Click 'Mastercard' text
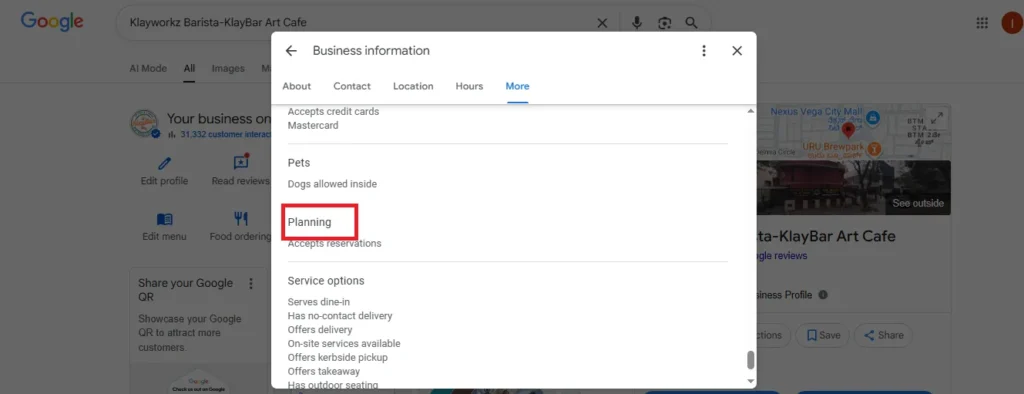This screenshot has width=1024, height=394. tap(313, 125)
